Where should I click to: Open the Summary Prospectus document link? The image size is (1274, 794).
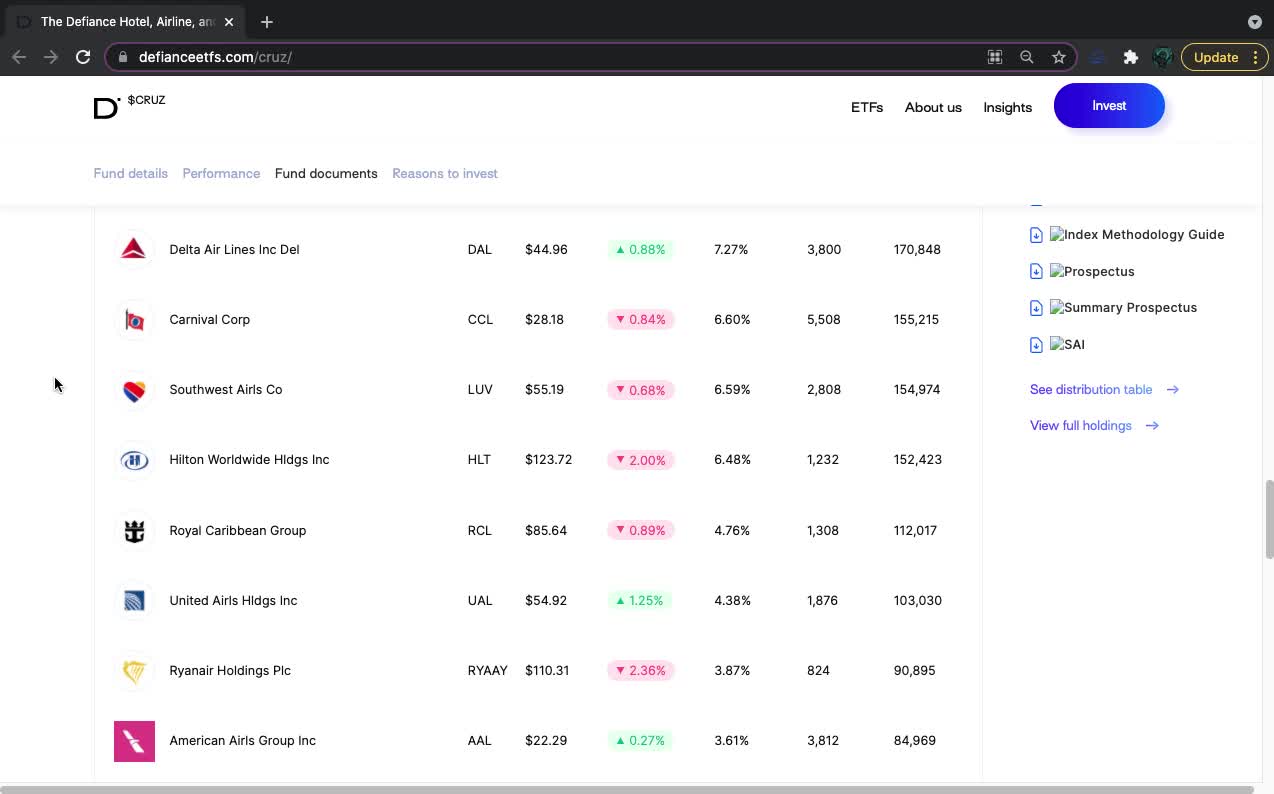click(x=1123, y=308)
